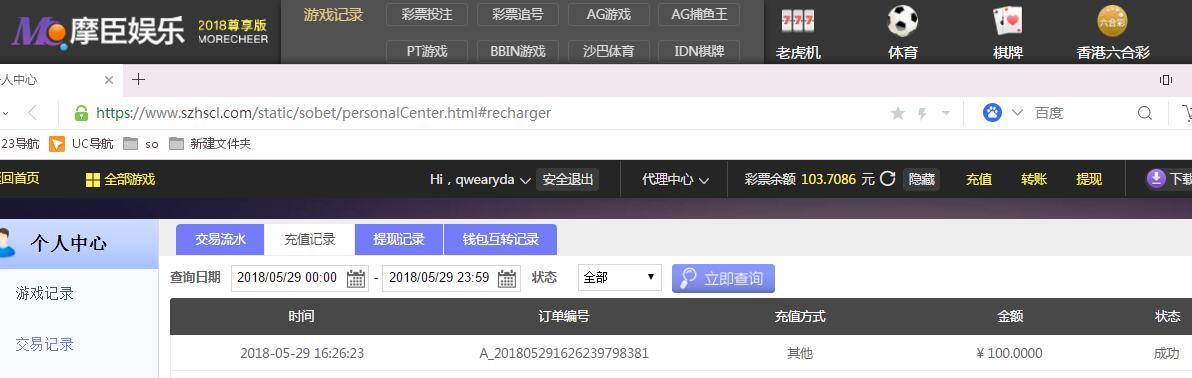Image resolution: width=1192 pixels, height=378 pixels.
Task: Click the 游戏记录 heading in top banner
Action: pos(333,14)
